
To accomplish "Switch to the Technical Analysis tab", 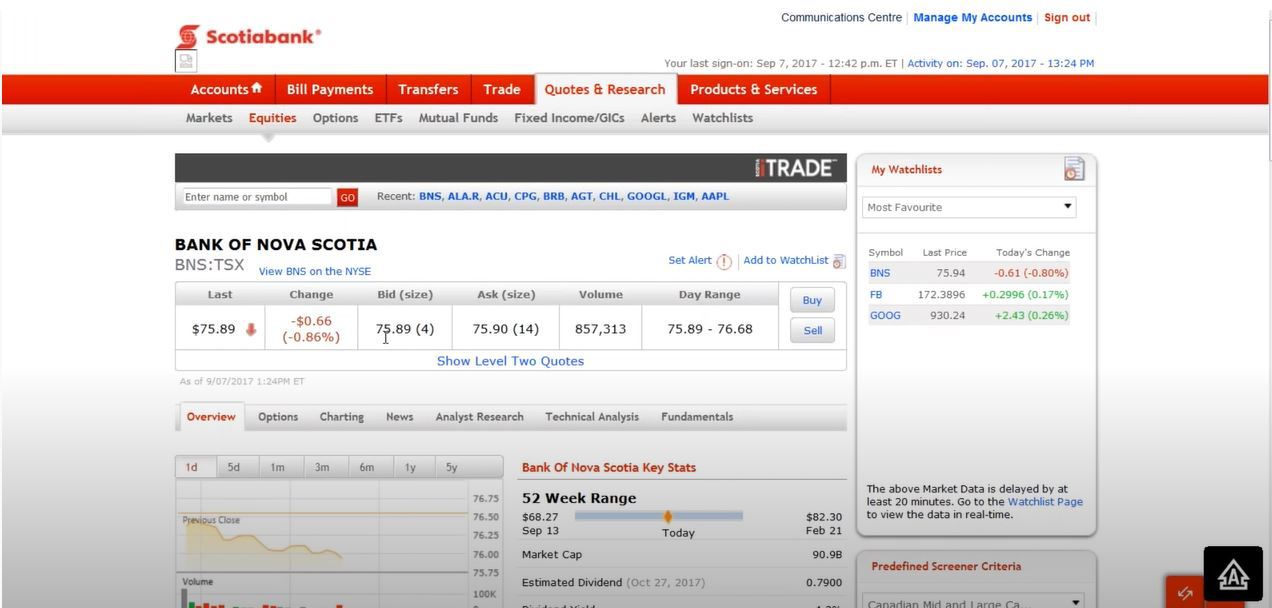I will click(592, 417).
